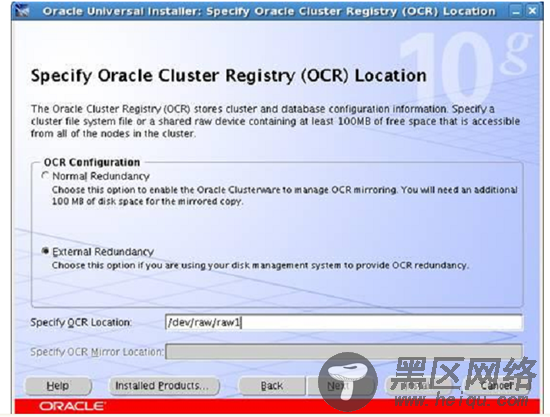The height and width of the screenshot is (417, 550).
Task: Minimize the Oracle Universal Installer window
Action: pyautogui.click(x=516, y=11)
